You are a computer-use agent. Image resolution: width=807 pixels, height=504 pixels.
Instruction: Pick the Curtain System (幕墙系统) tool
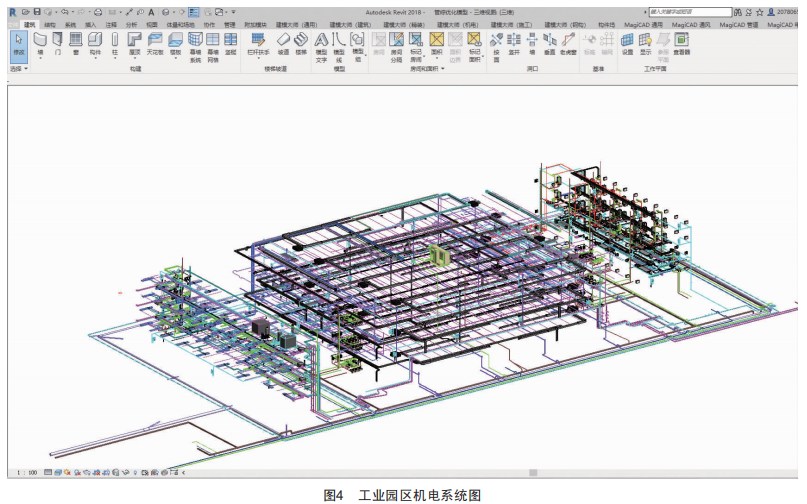(x=196, y=45)
